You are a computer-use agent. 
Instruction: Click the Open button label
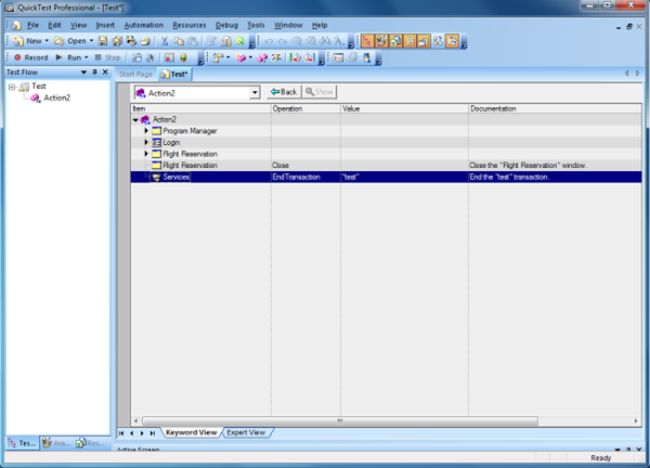tap(77, 41)
